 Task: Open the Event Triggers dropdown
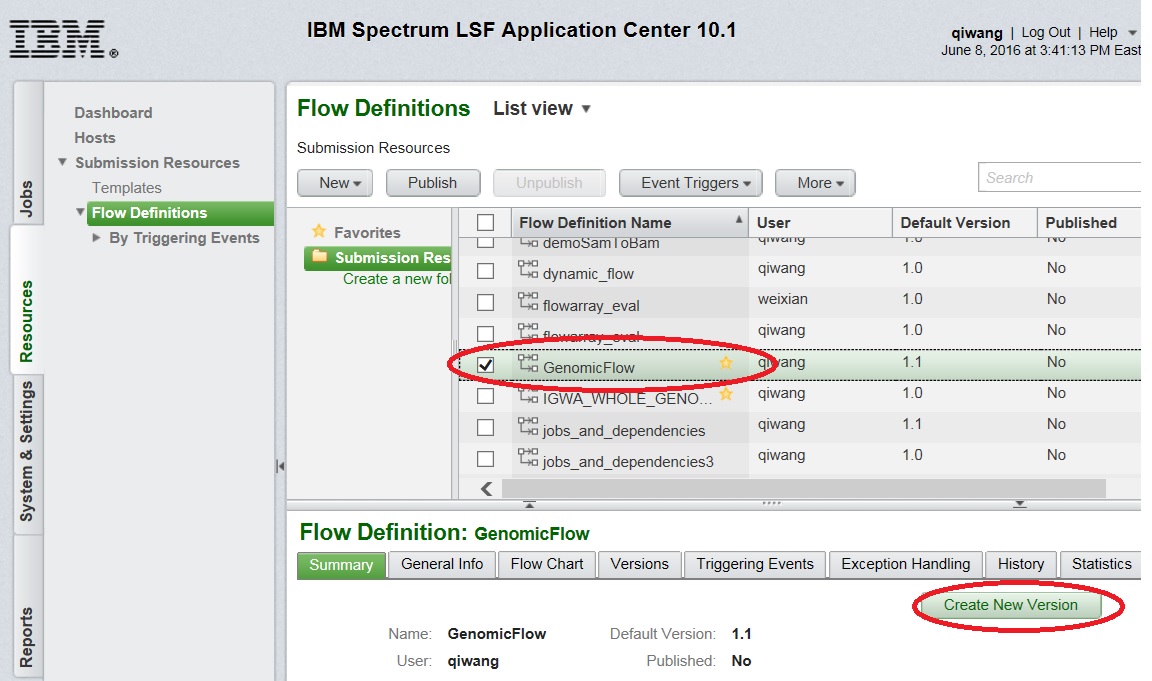(691, 183)
